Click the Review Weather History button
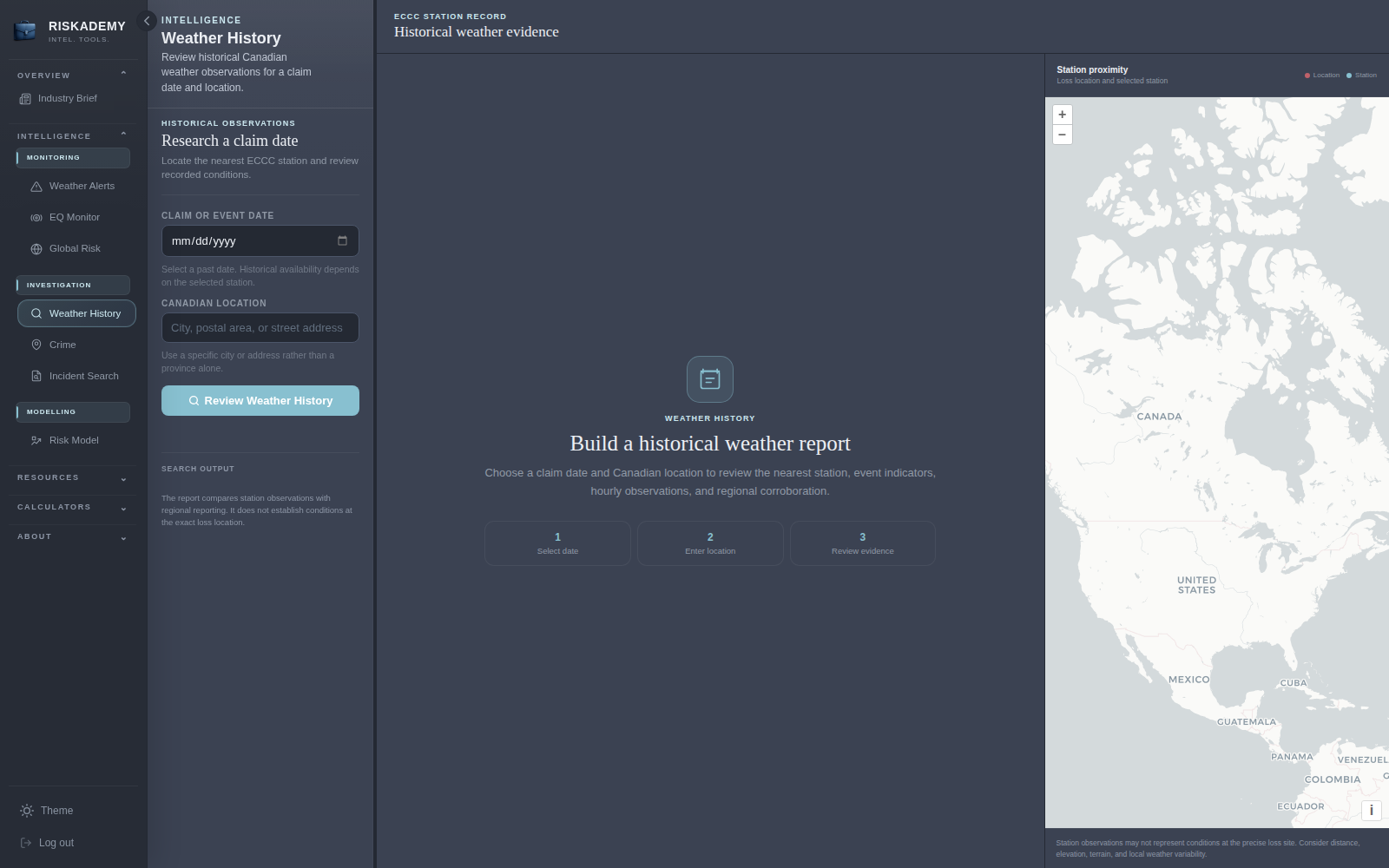Image resolution: width=1389 pixels, height=868 pixels. [260, 400]
